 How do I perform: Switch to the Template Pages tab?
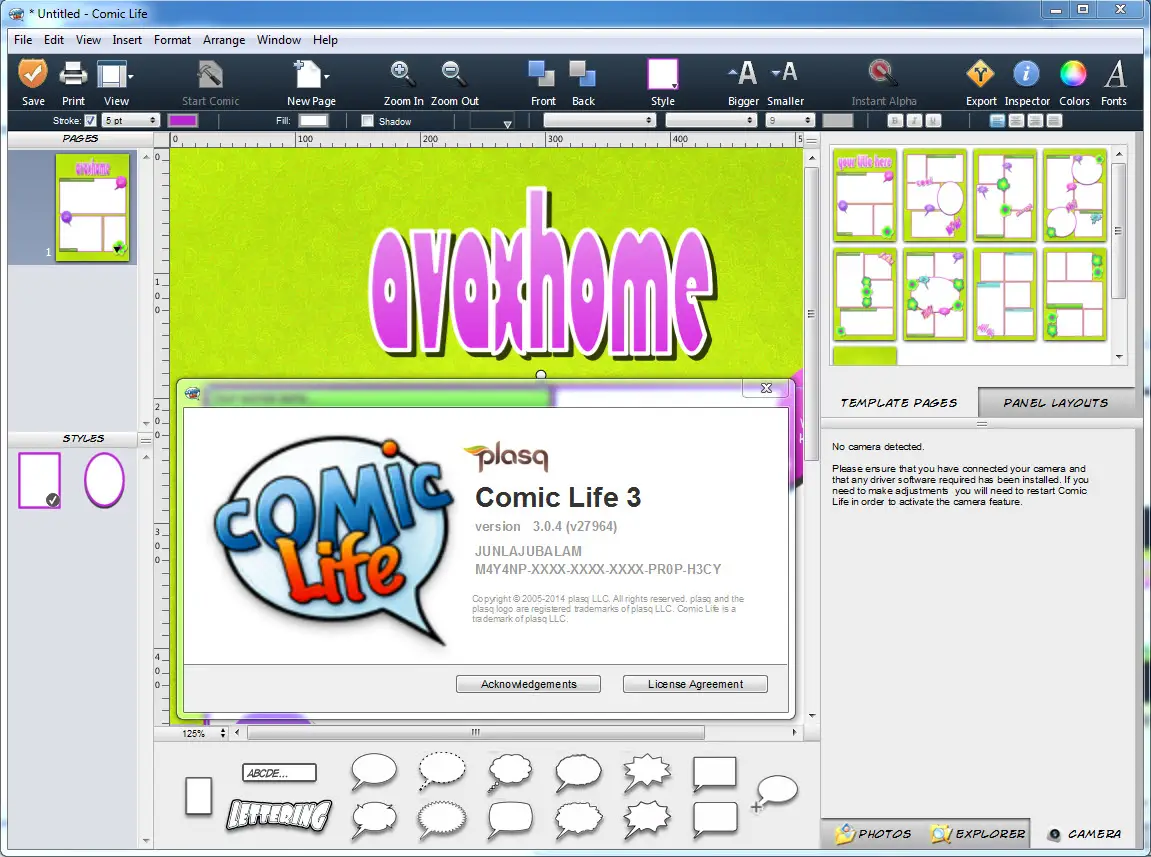pyautogui.click(x=898, y=402)
